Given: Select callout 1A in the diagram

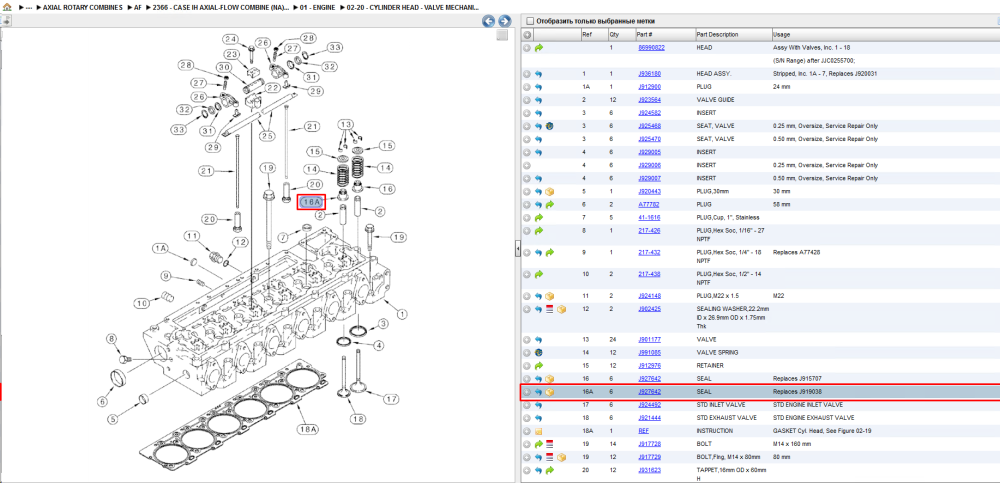Looking at the screenshot, I should click(x=159, y=247).
